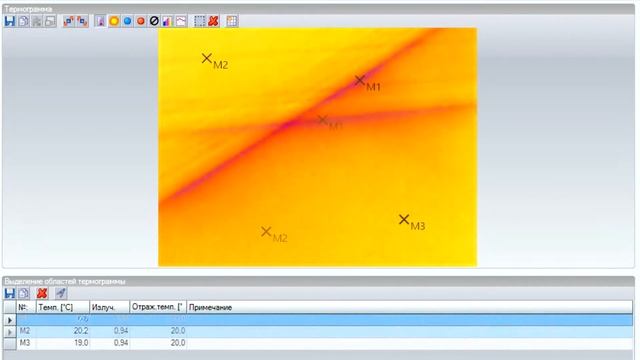640x360 pixels.
Task: Select the purple thermometer measuring-point tool
Action: coord(100,21)
